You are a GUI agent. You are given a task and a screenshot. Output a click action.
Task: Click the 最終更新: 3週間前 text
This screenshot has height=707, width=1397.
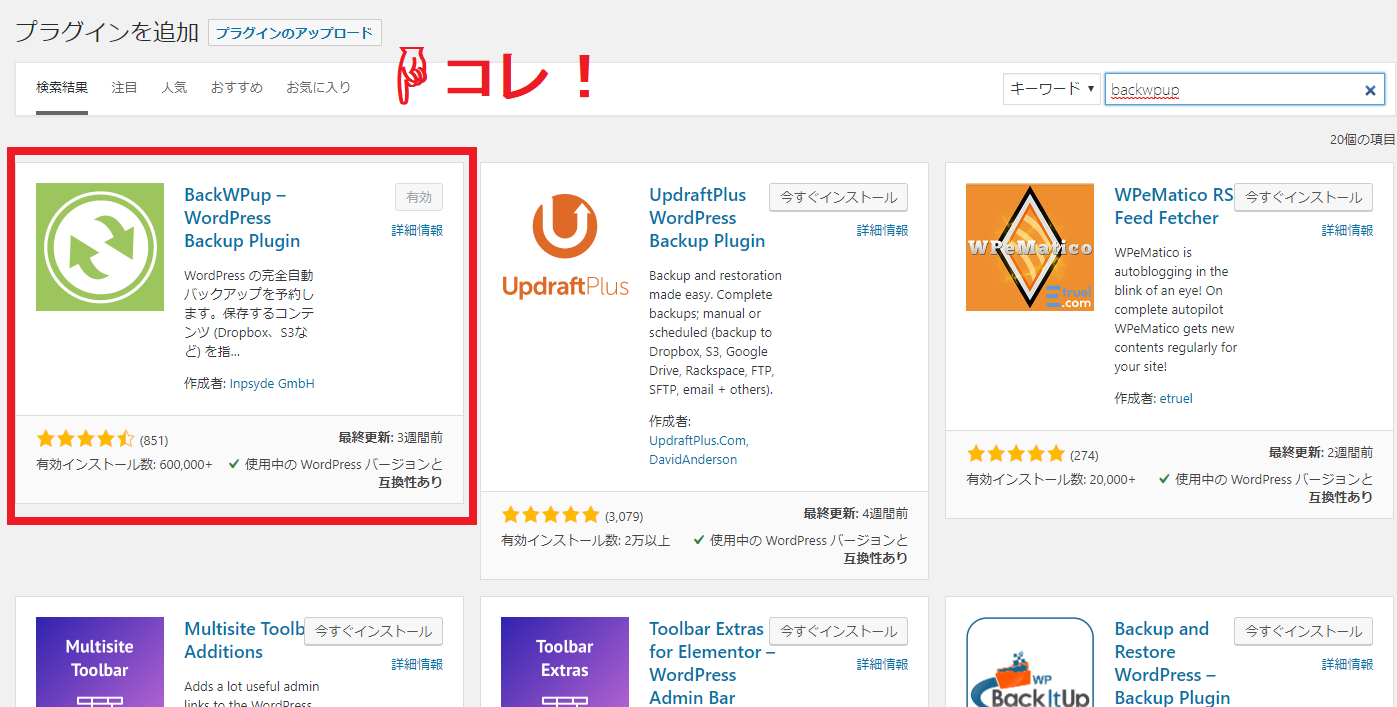[390, 438]
